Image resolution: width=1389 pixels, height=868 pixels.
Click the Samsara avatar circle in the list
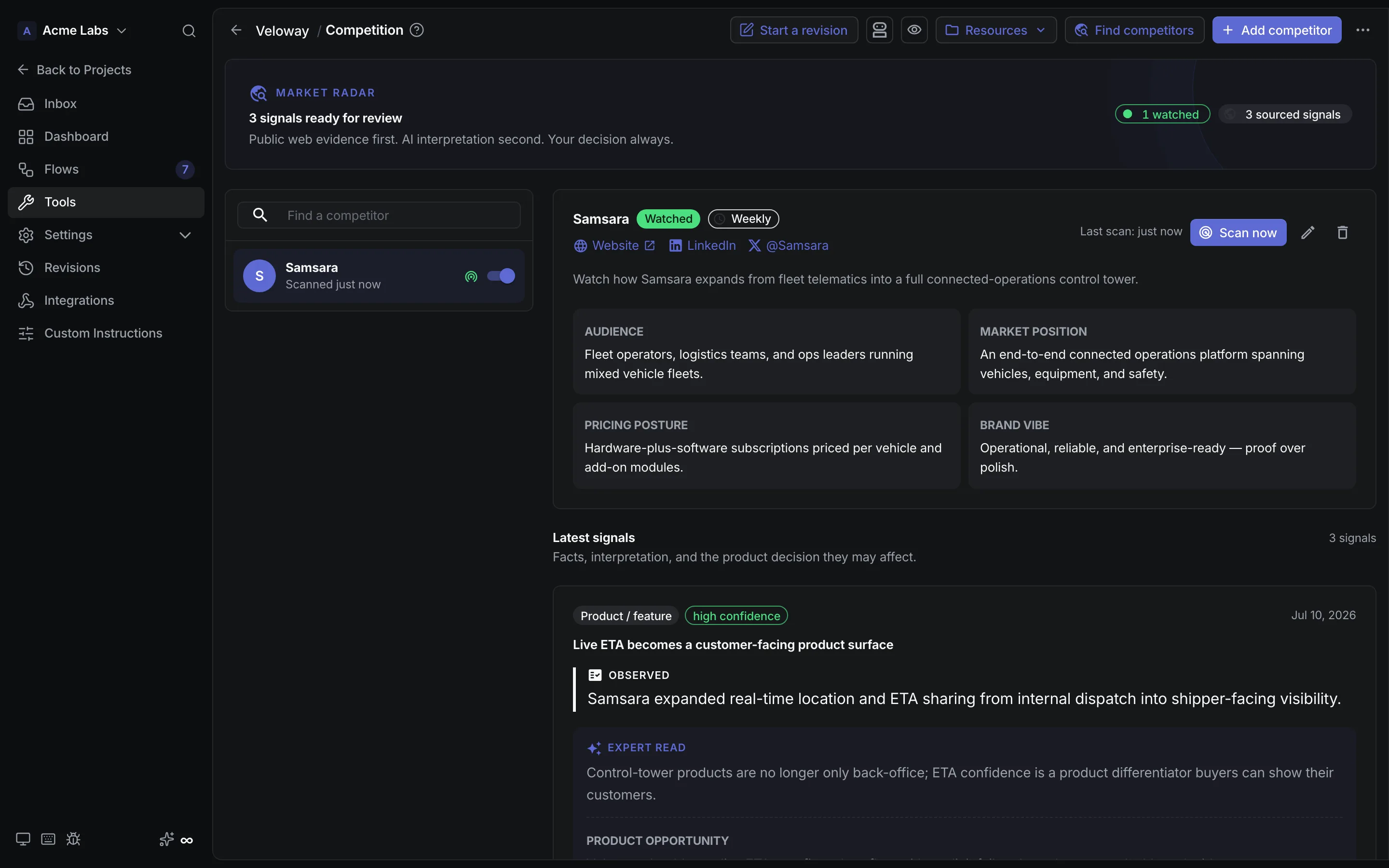(259, 276)
